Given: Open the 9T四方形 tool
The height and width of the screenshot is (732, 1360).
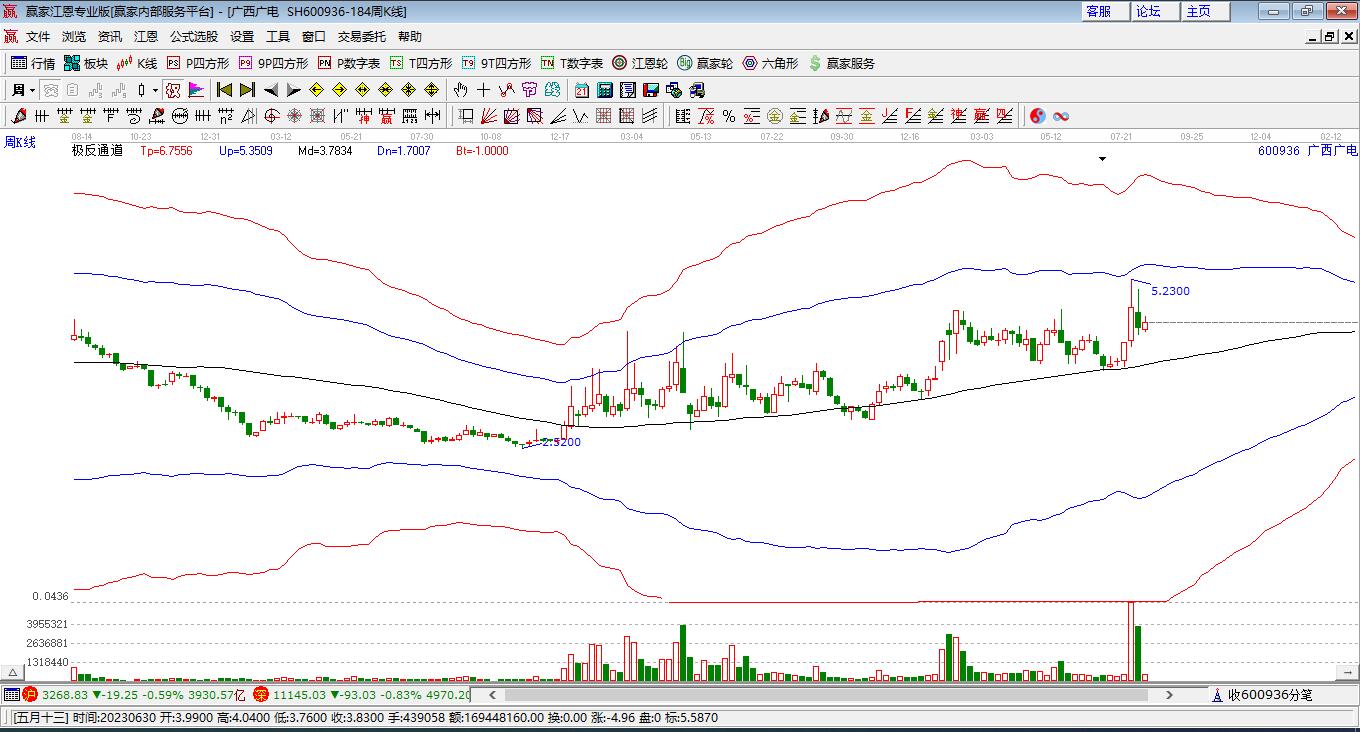Looking at the screenshot, I should pos(496,63).
